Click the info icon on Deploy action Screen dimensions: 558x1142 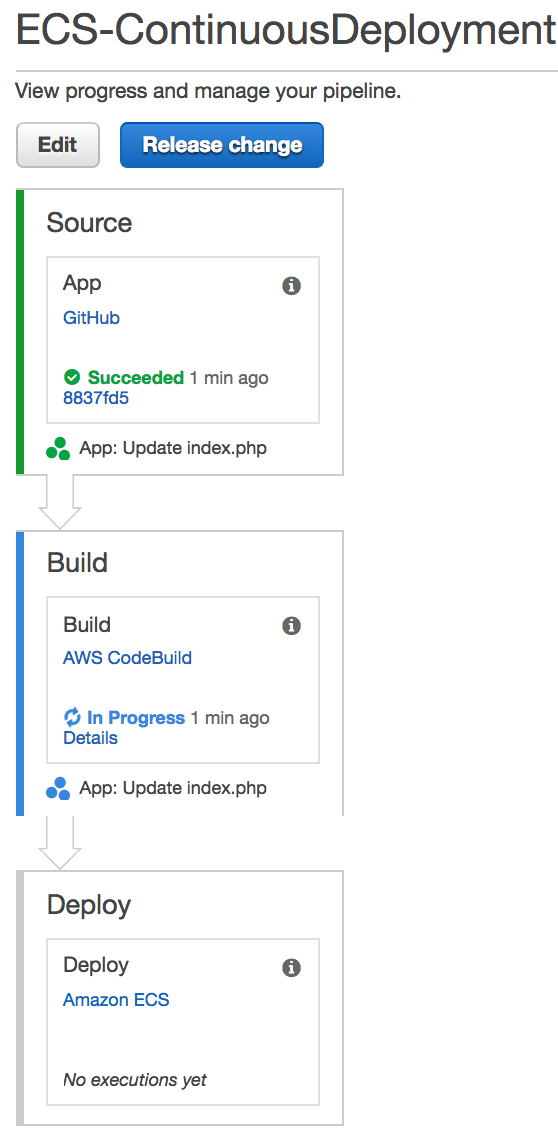click(291, 967)
